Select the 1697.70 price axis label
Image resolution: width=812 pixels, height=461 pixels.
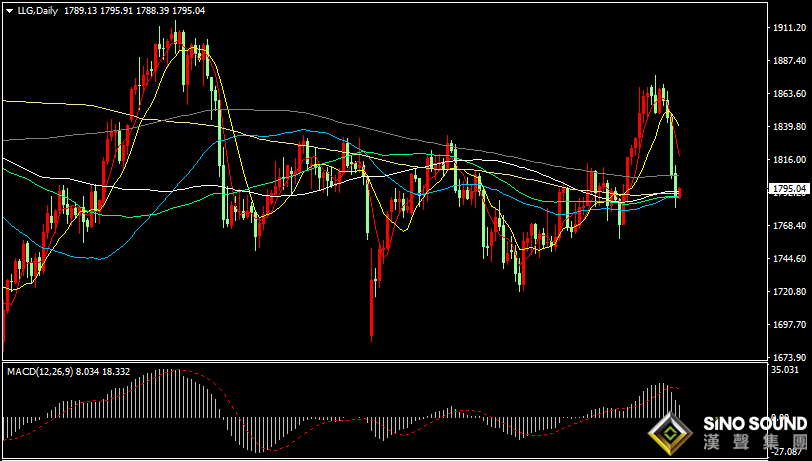coord(790,325)
